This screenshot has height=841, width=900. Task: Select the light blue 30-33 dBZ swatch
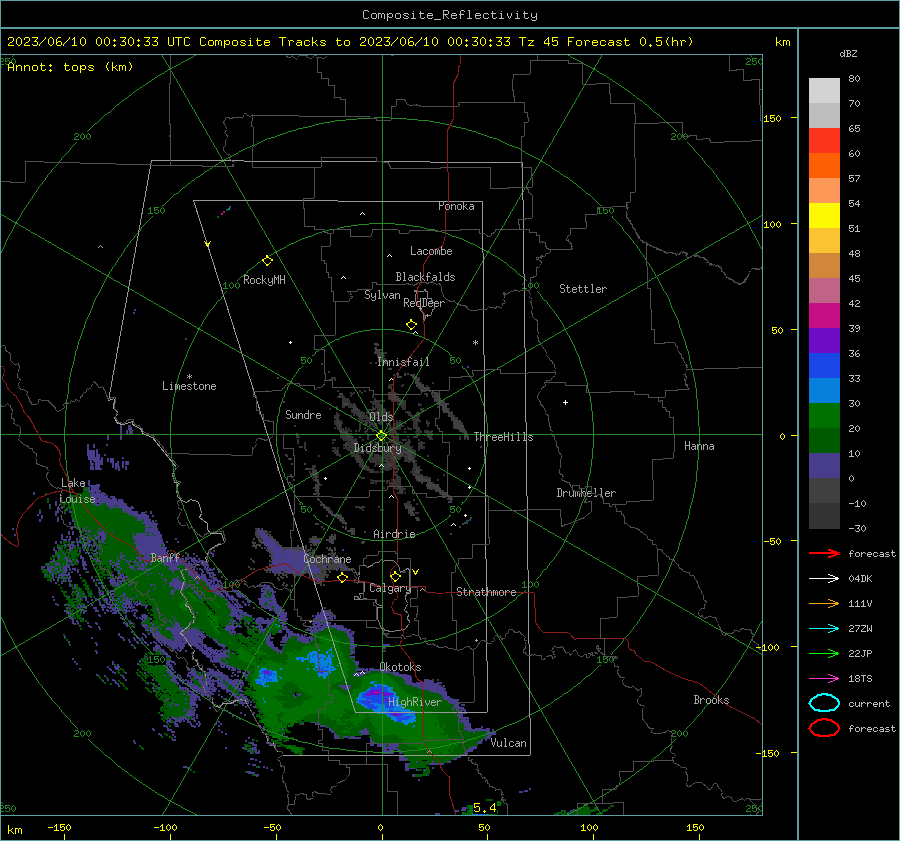[824, 390]
